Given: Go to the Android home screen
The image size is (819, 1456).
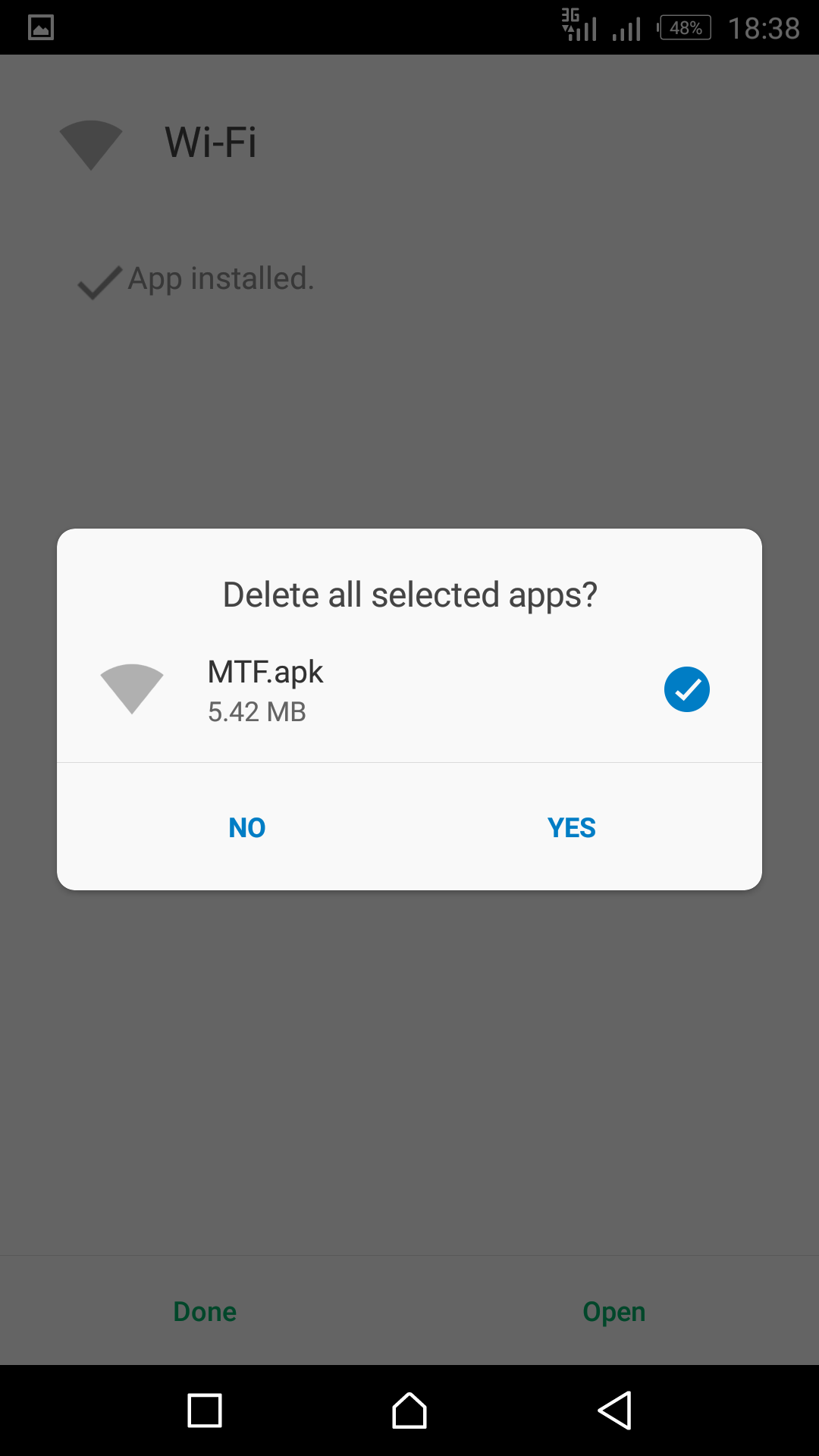Looking at the screenshot, I should coord(409,1410).
